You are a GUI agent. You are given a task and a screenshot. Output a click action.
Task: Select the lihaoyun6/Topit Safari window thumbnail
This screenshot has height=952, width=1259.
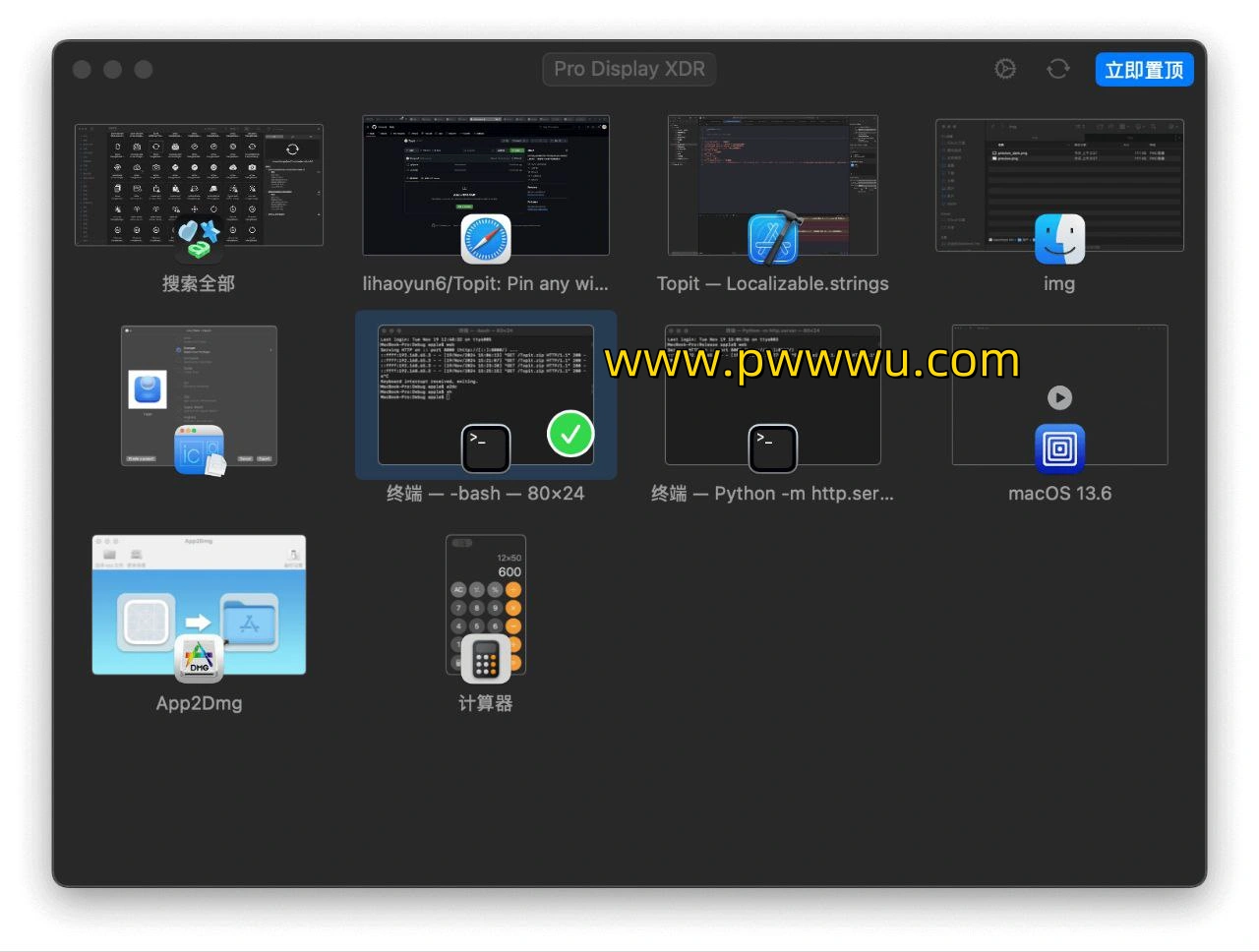[x=486, y=185]
